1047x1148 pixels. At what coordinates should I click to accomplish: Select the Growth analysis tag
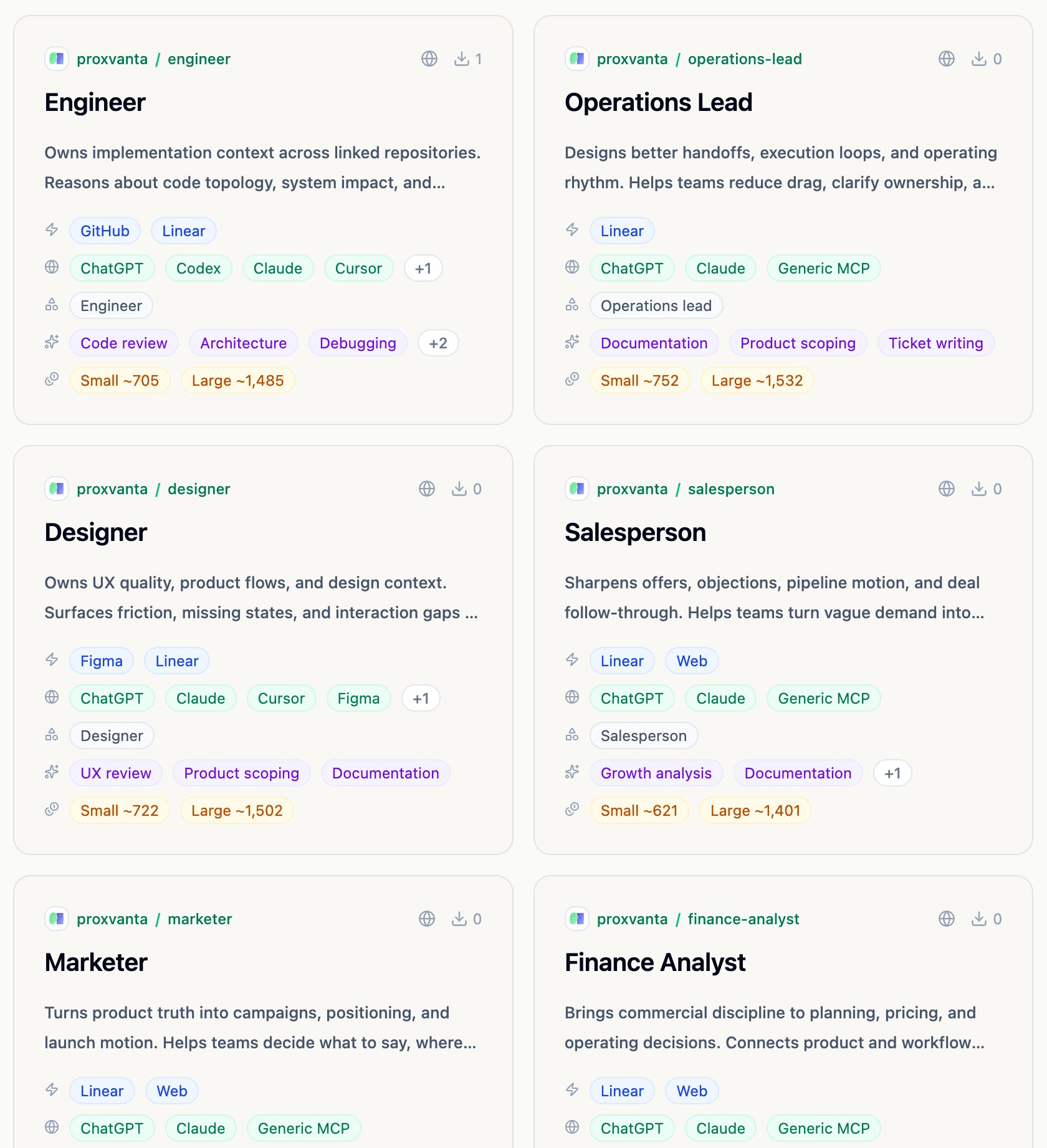[656, 773]
